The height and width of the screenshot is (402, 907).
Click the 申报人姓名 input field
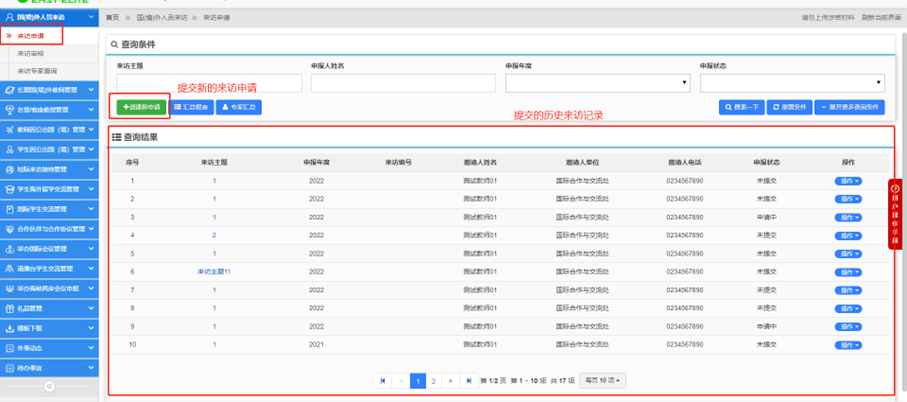click(x=403, y=83)
